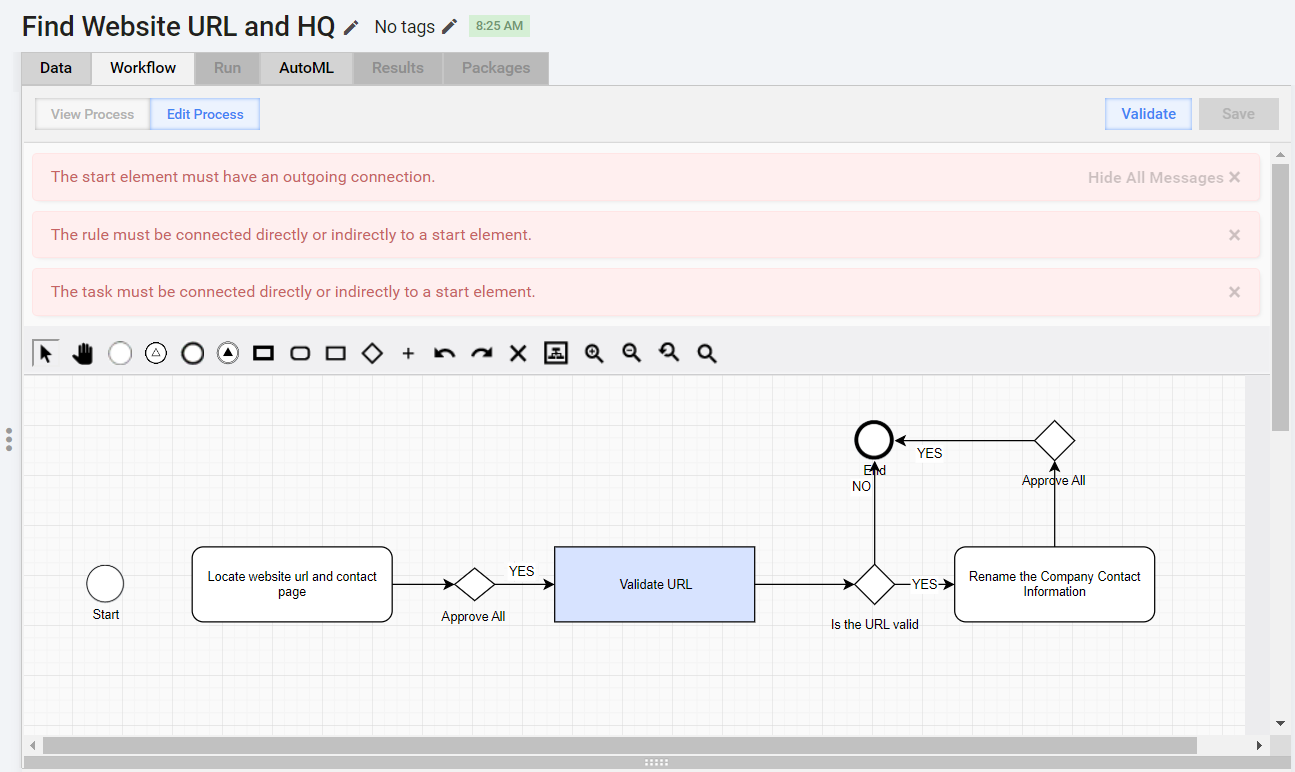Click the vertical scrollbar thumb
This screenshot has height=772, width=1295.
click(1280, 297)
